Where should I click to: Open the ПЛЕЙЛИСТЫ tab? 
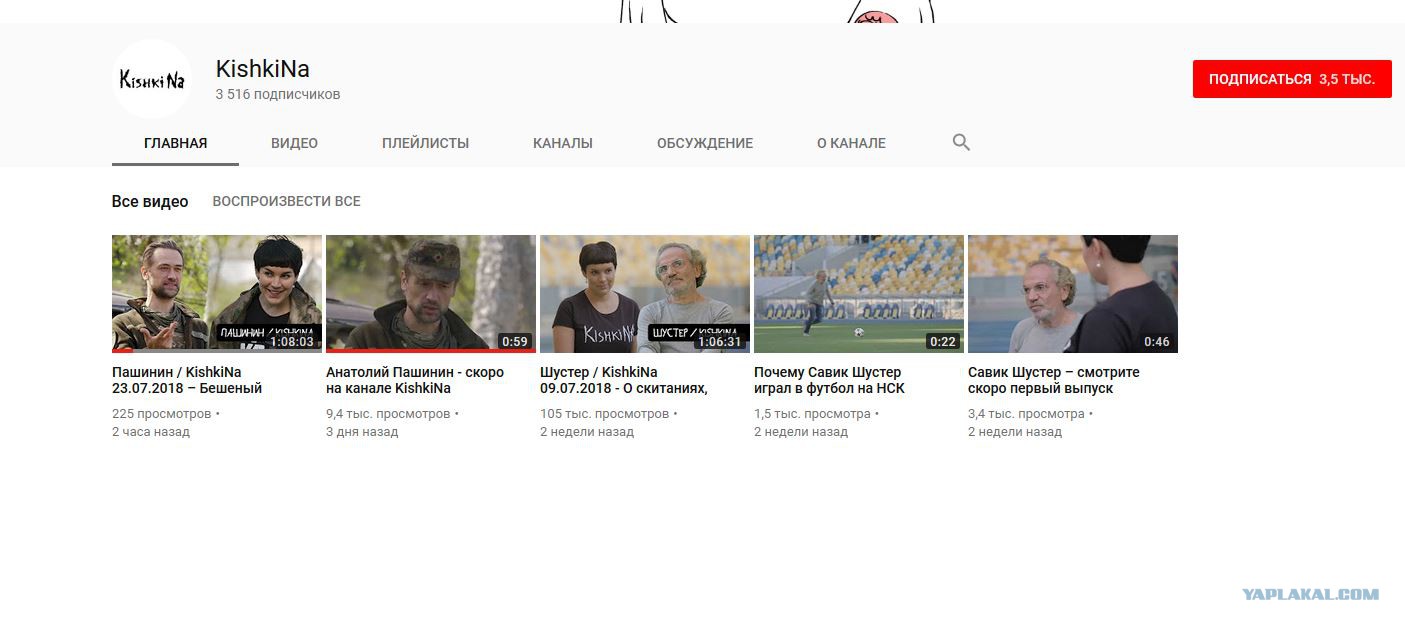(425, 143)
